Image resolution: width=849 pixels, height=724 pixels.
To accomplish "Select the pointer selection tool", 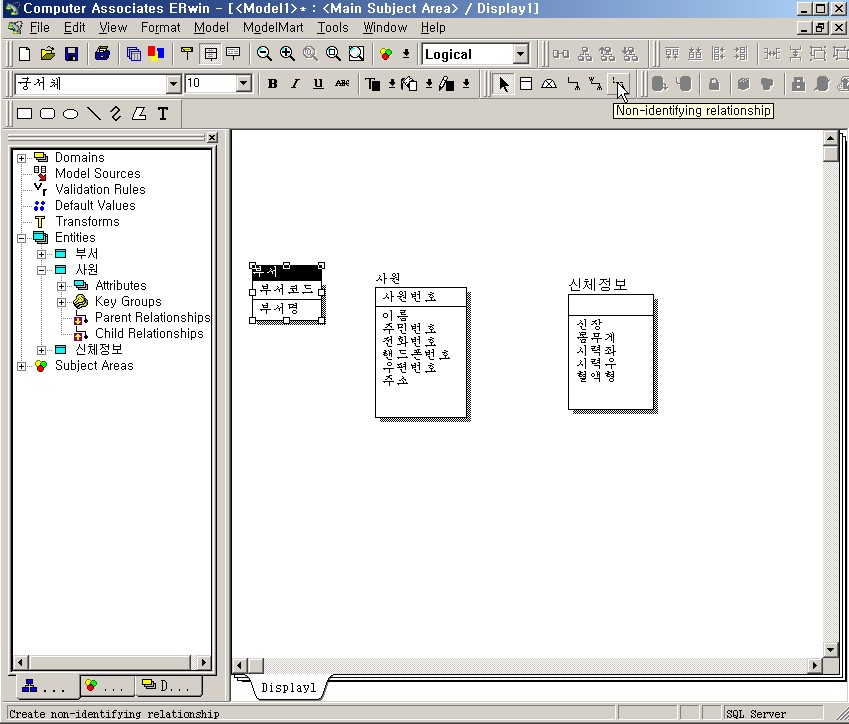I will click(504, 84).
